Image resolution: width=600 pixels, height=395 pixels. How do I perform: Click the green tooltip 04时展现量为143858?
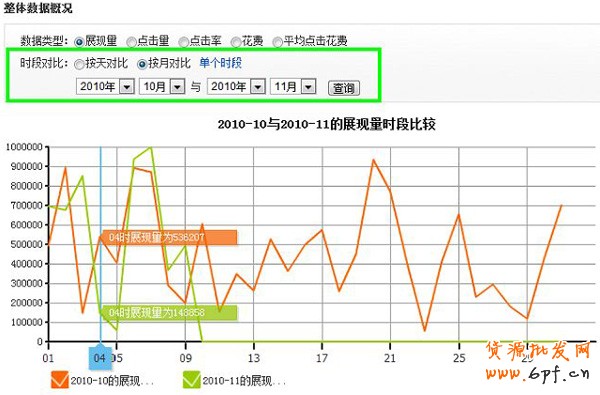pos(169,313)
